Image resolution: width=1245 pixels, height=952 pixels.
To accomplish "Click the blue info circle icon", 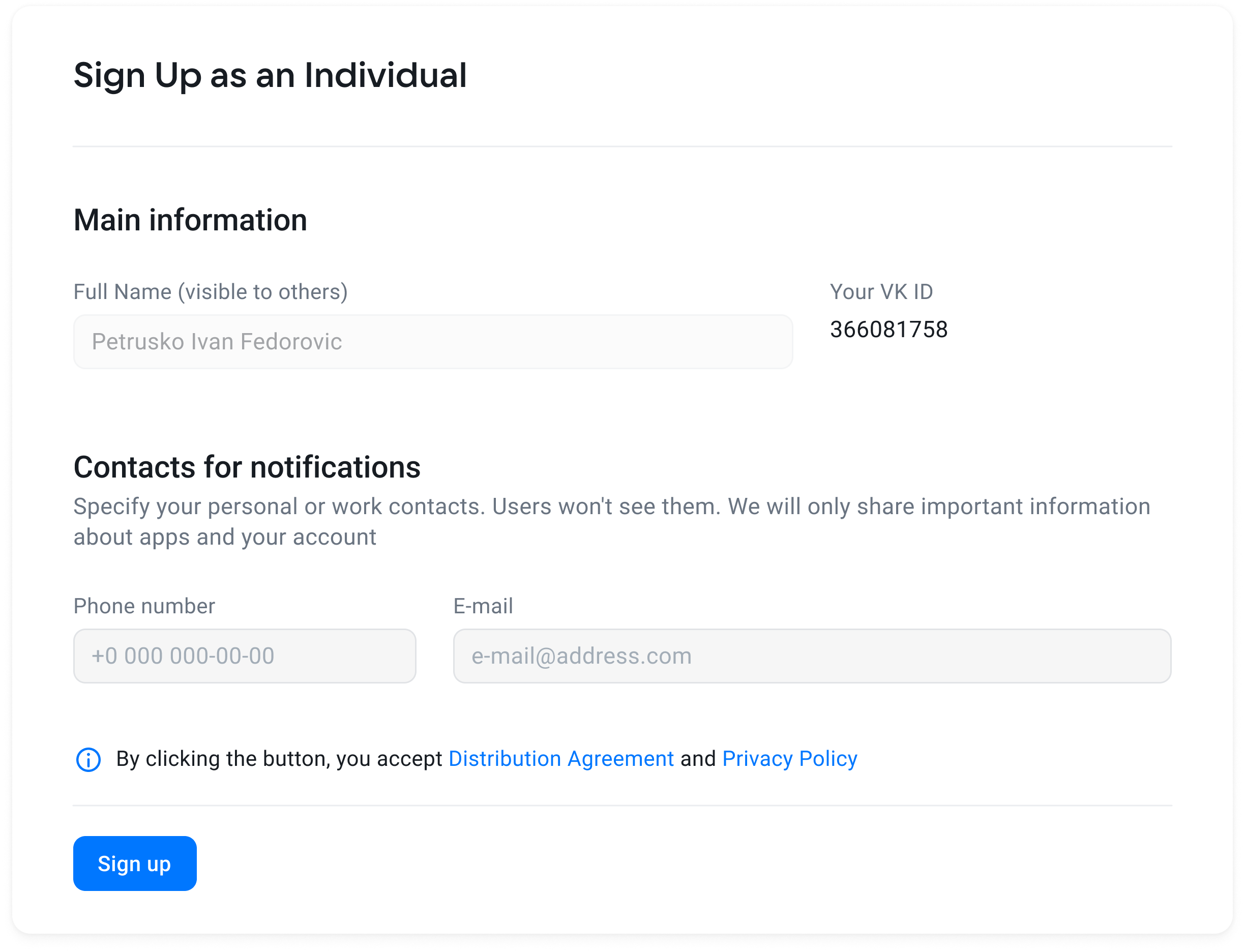I will click(88, 760).
